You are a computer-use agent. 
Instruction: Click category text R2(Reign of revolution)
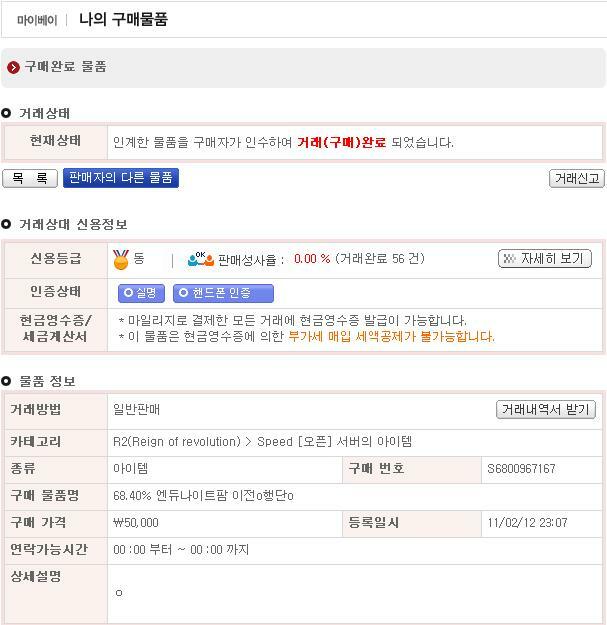177,442
